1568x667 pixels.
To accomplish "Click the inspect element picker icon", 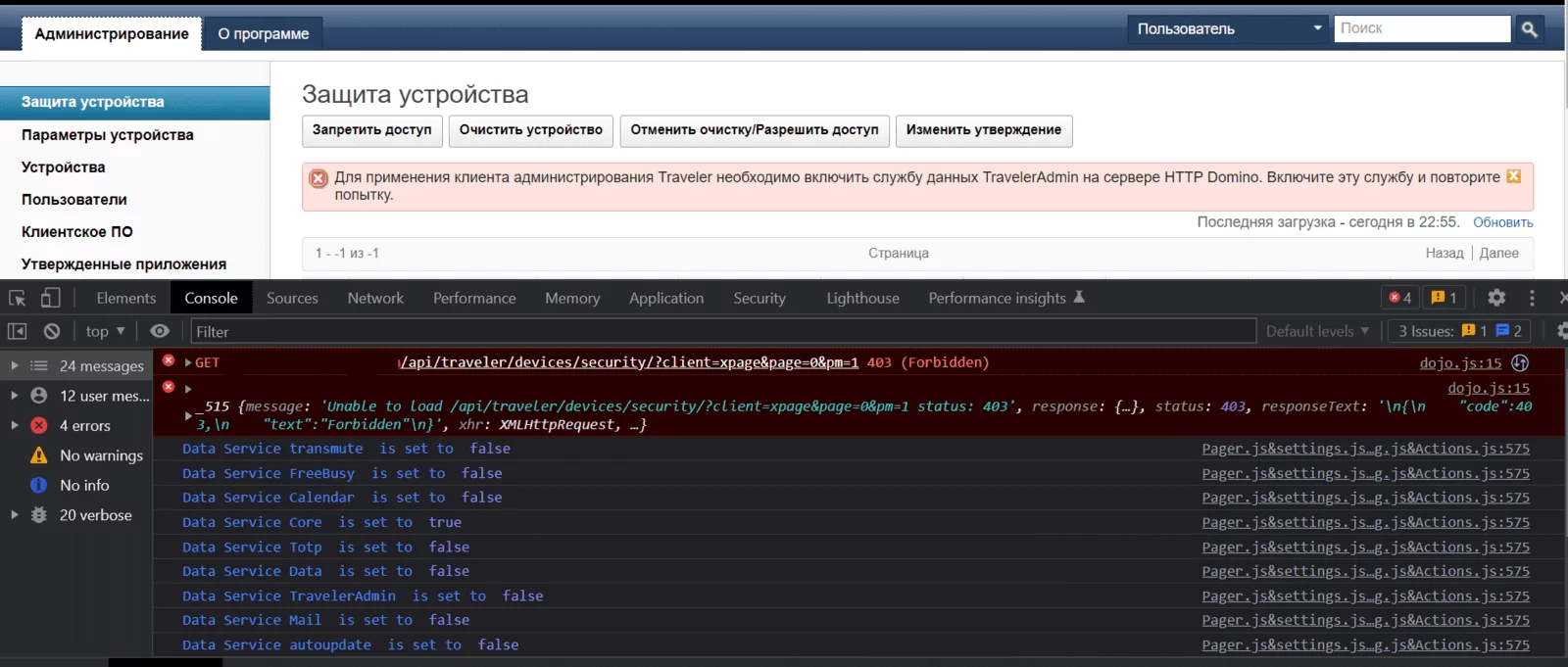I will [17, 298].
